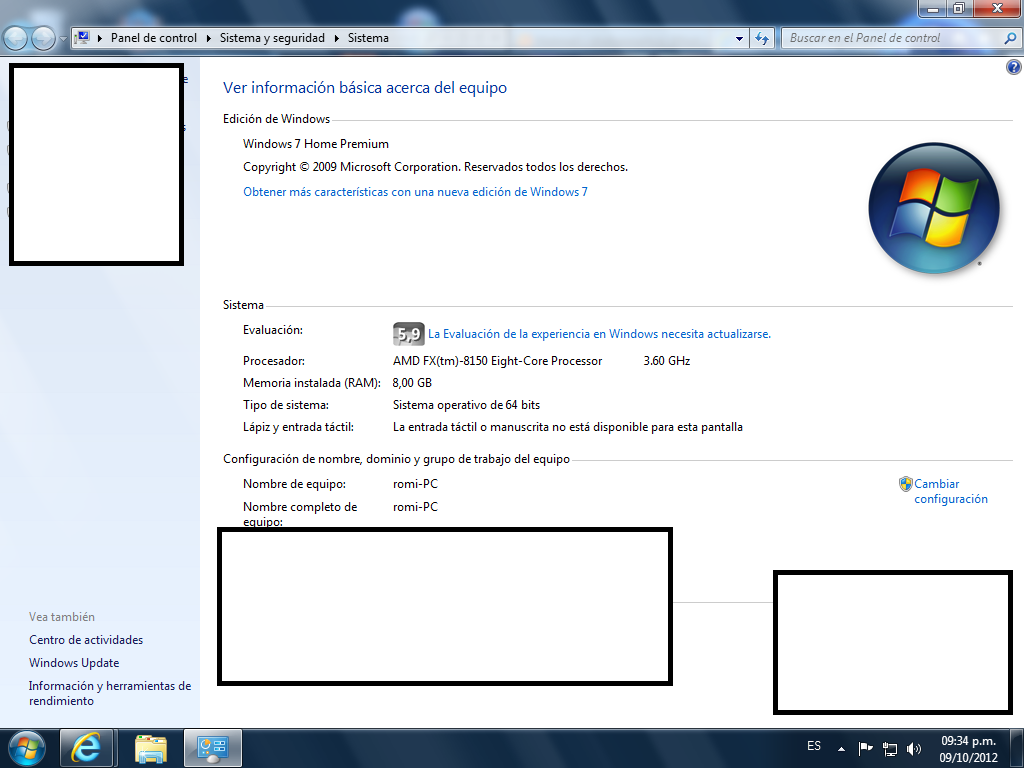Open Windows Update link
This screenshot has height=768, width=1024.
(74, 663)
